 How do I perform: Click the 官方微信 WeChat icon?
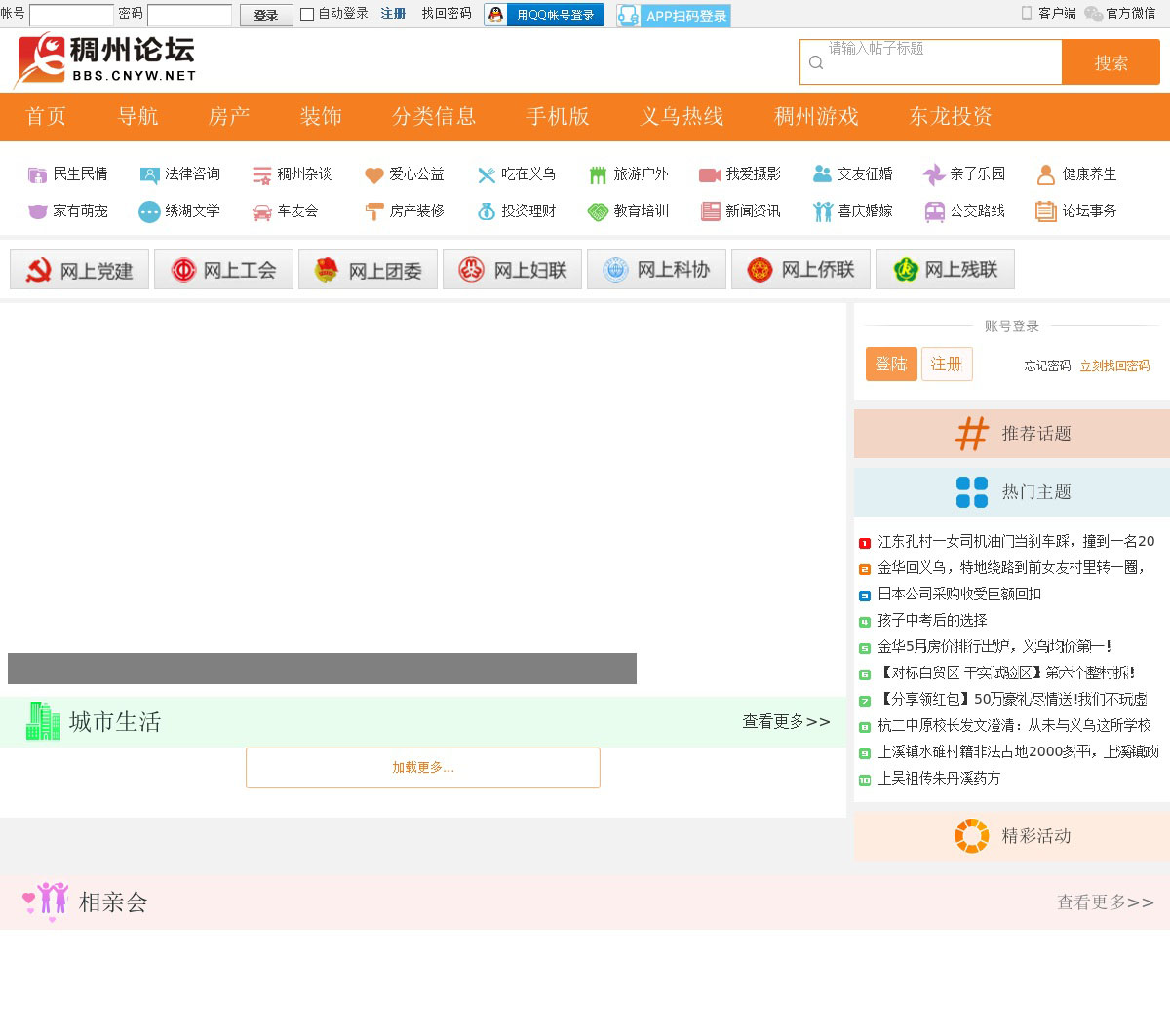click(1094, 14)
